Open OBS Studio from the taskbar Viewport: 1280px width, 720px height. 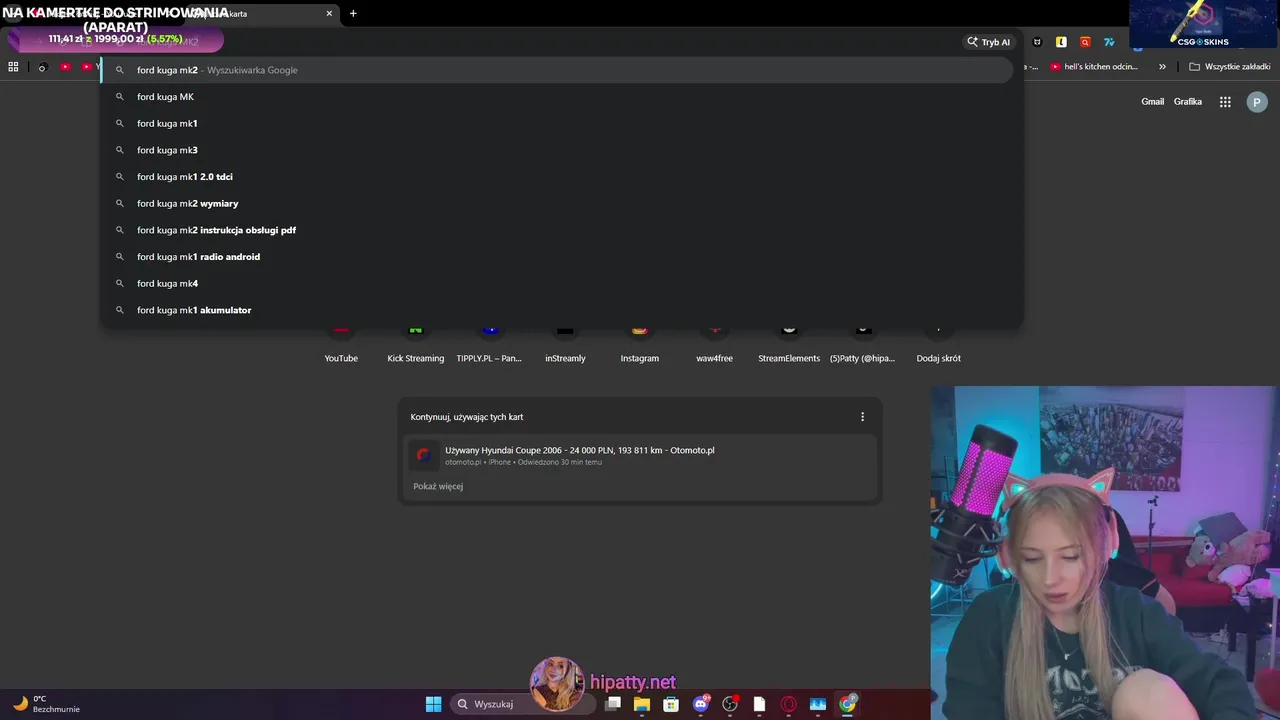(730, 704)
